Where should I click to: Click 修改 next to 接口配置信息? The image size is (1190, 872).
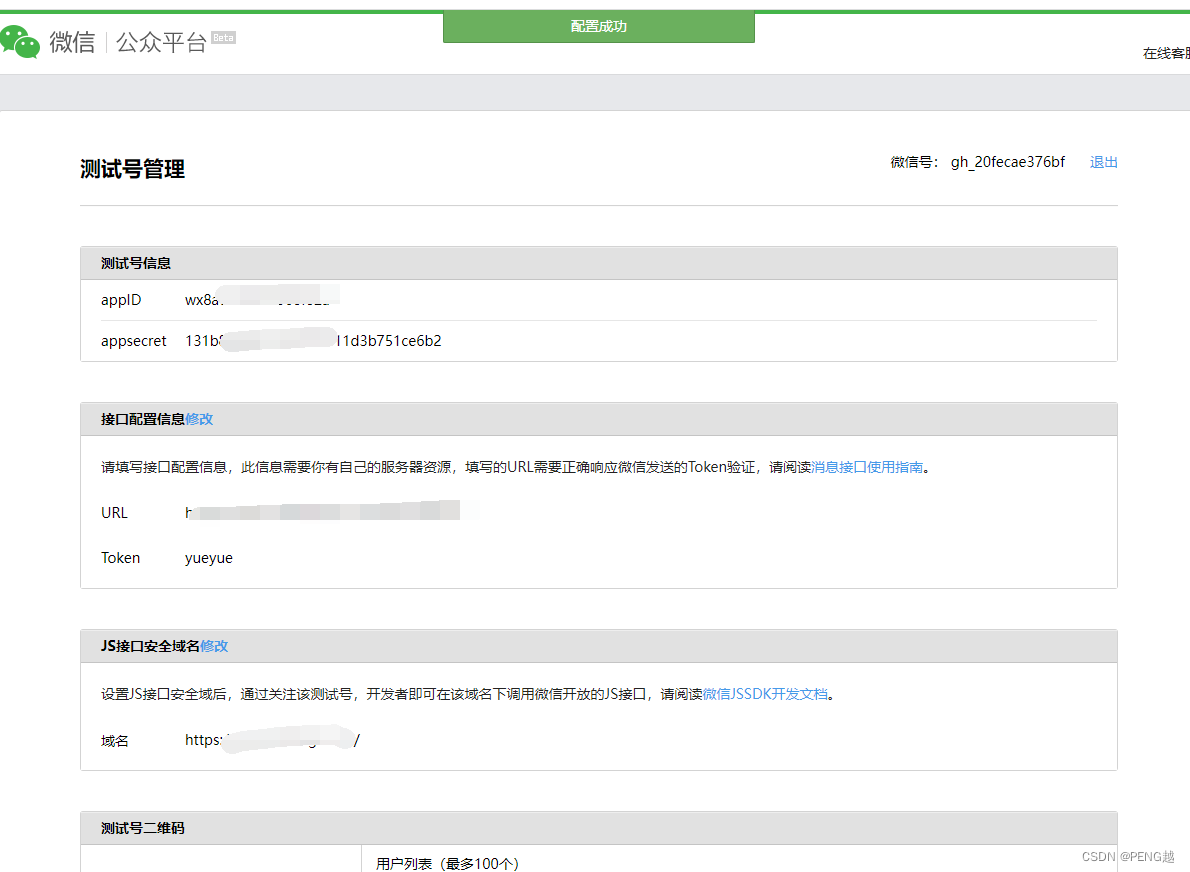coord(200,419)
